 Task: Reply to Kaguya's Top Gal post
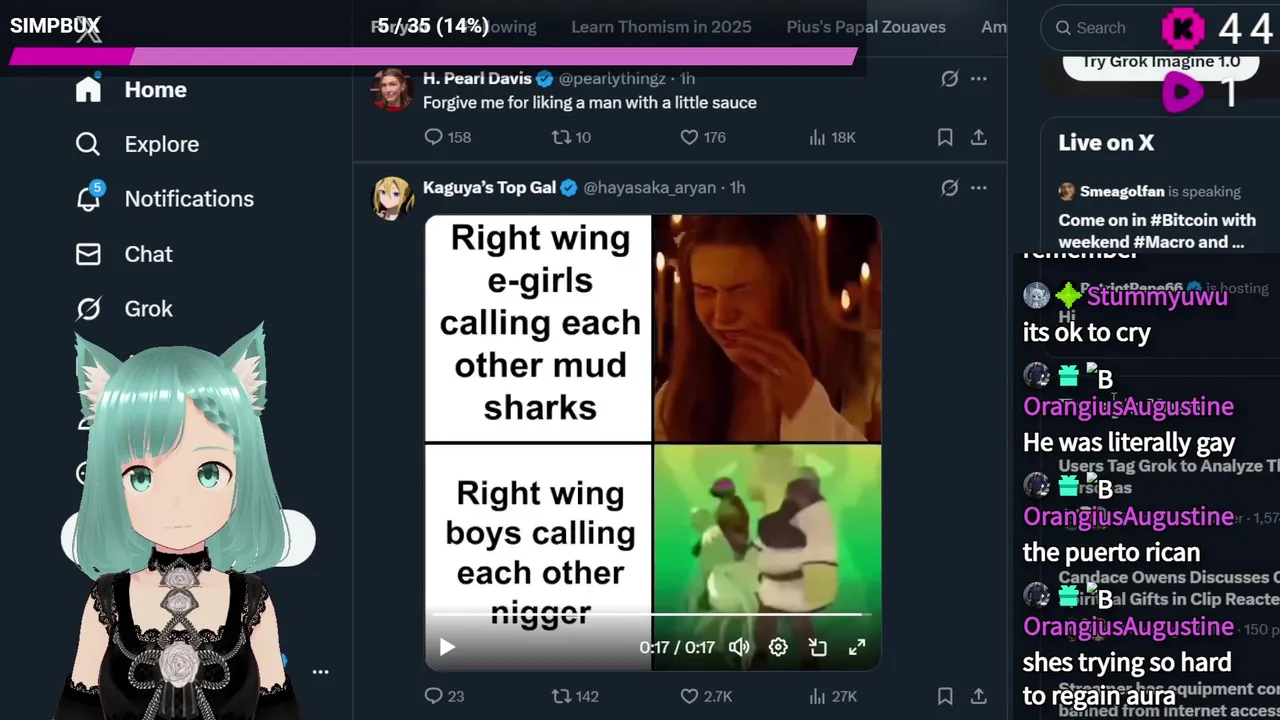[x=433, y=696]
